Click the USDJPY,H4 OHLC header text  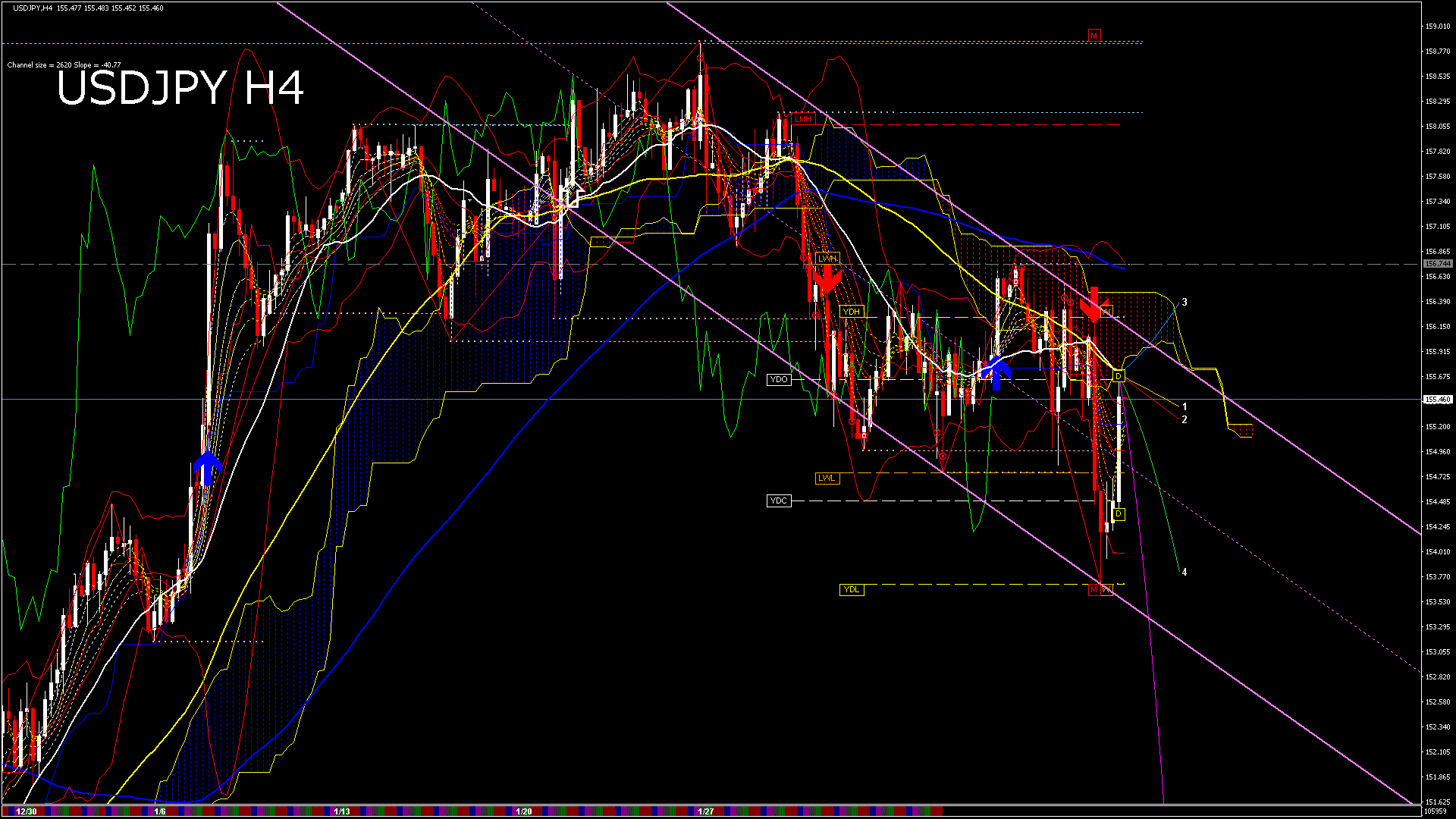click(88, 8)
